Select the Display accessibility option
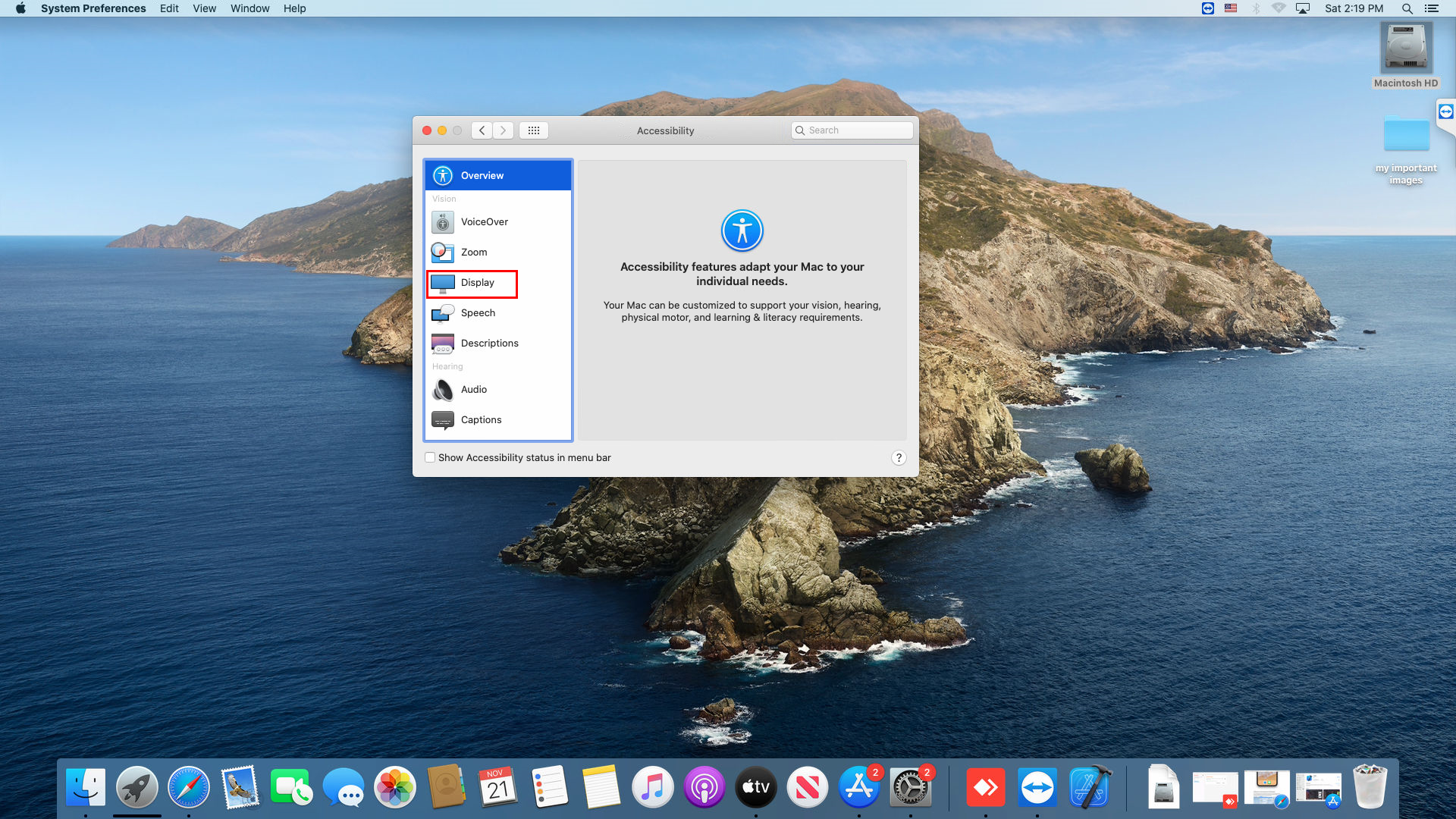The width and height of the screenshot is (1456, 819). [x=476, y=282]
